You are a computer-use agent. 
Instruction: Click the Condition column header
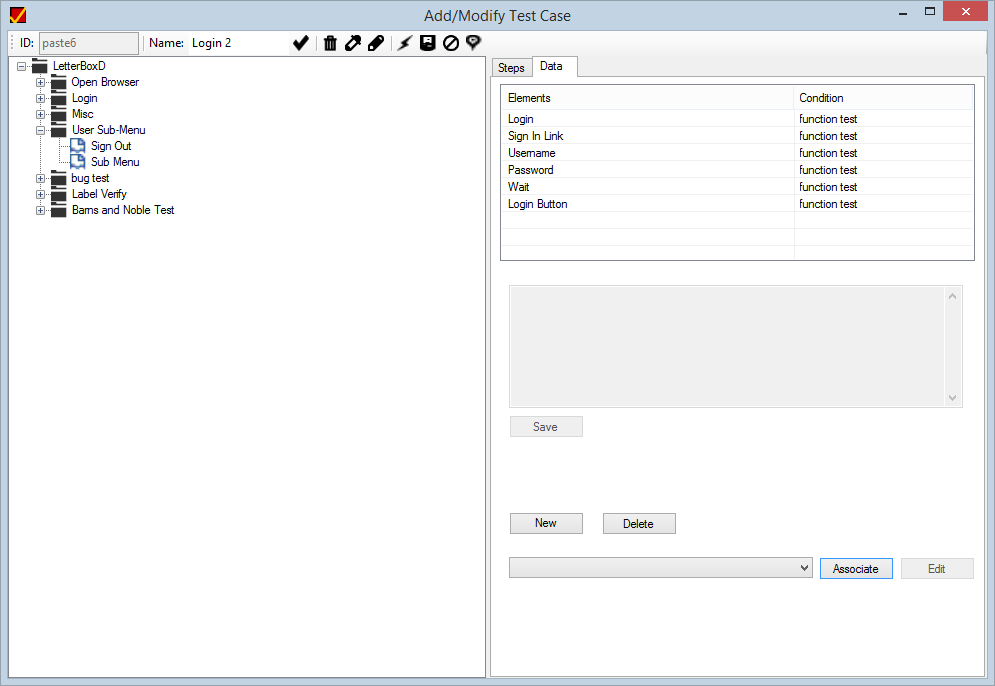click(883, 98)
